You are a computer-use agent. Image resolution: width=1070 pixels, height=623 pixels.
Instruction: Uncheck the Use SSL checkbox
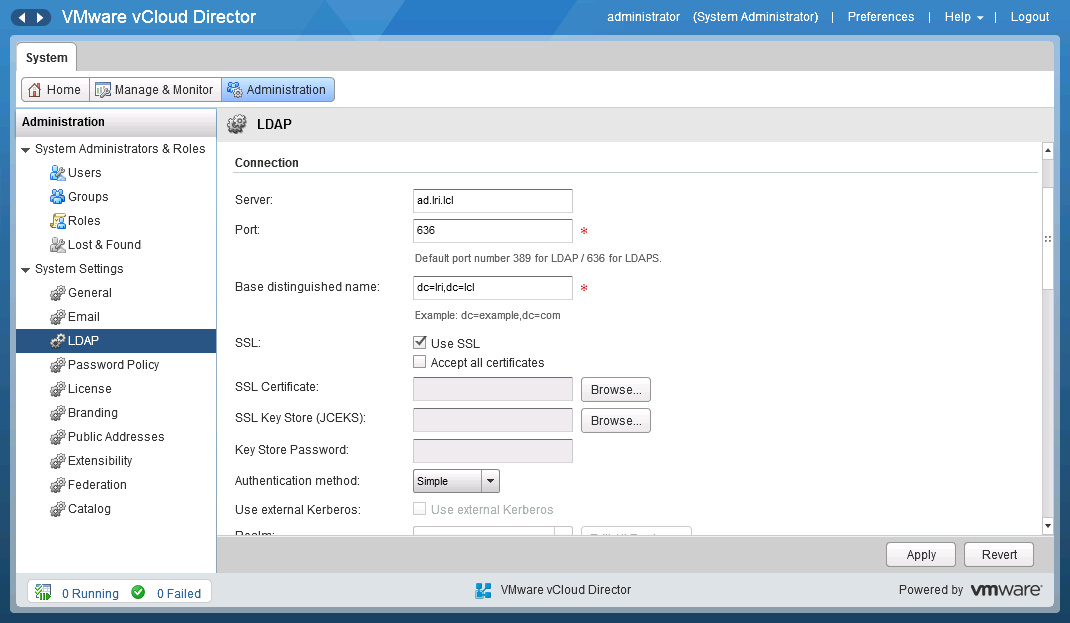pos(420,343)
